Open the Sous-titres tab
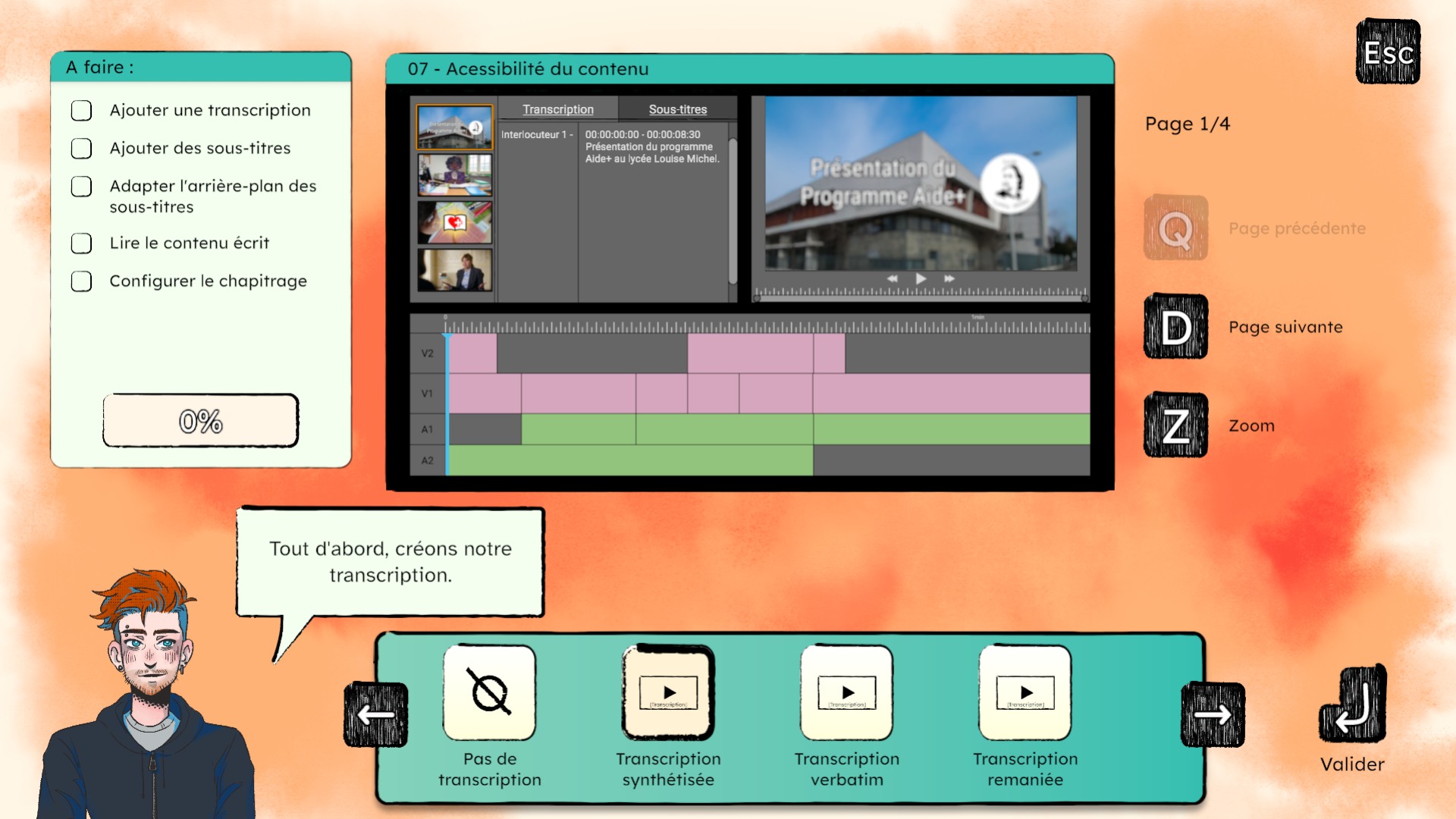Screen dimensions: 1456x819 (677, 109)
